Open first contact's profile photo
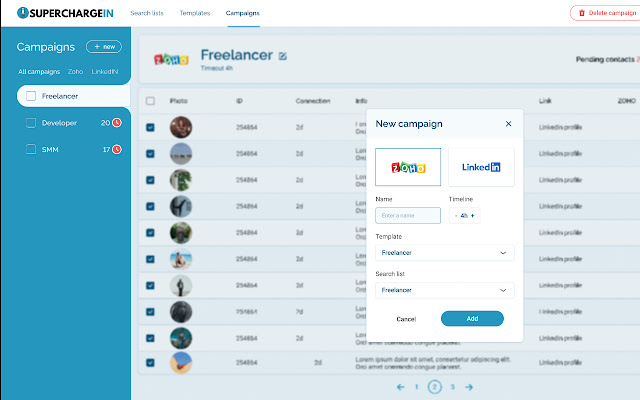 point(181,127)
